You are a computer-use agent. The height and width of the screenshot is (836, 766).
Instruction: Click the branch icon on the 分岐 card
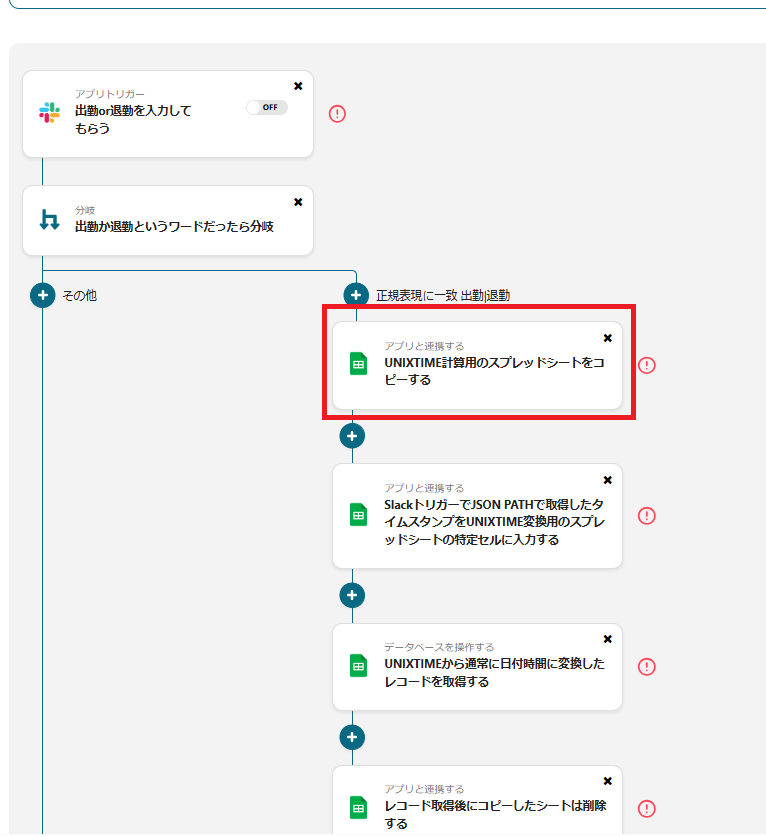coord(50,219)
